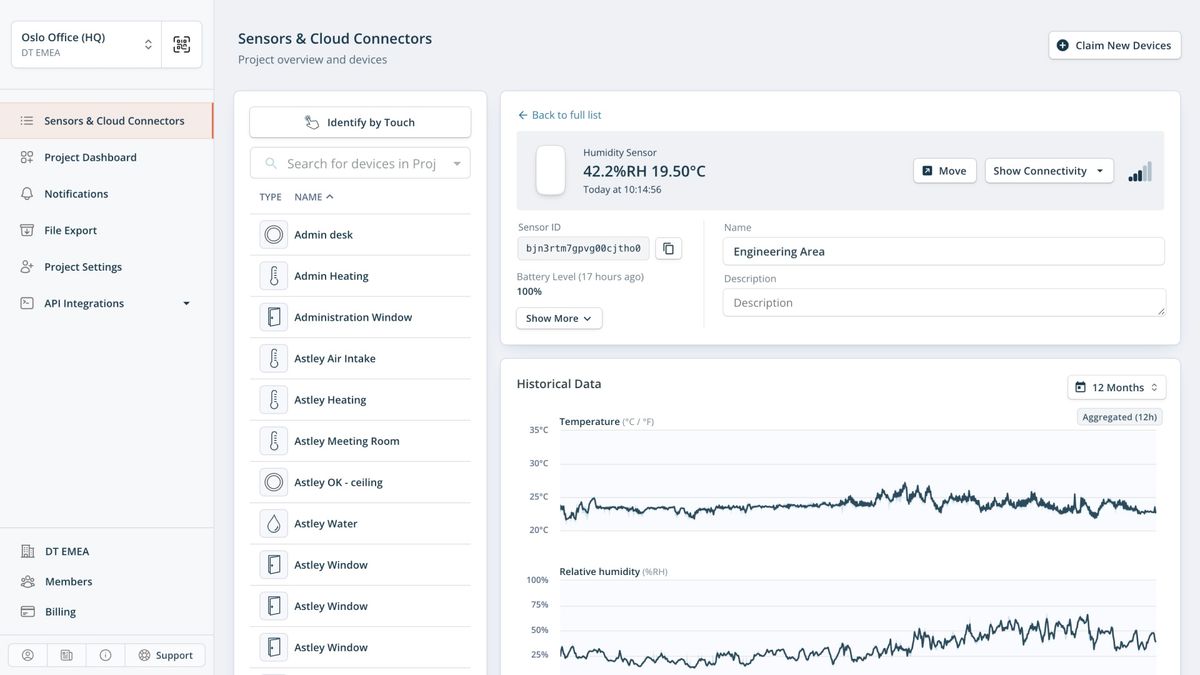Screen dimensions: 1200x675
Task: Click the QR code scanner icon
Action: 181,45
